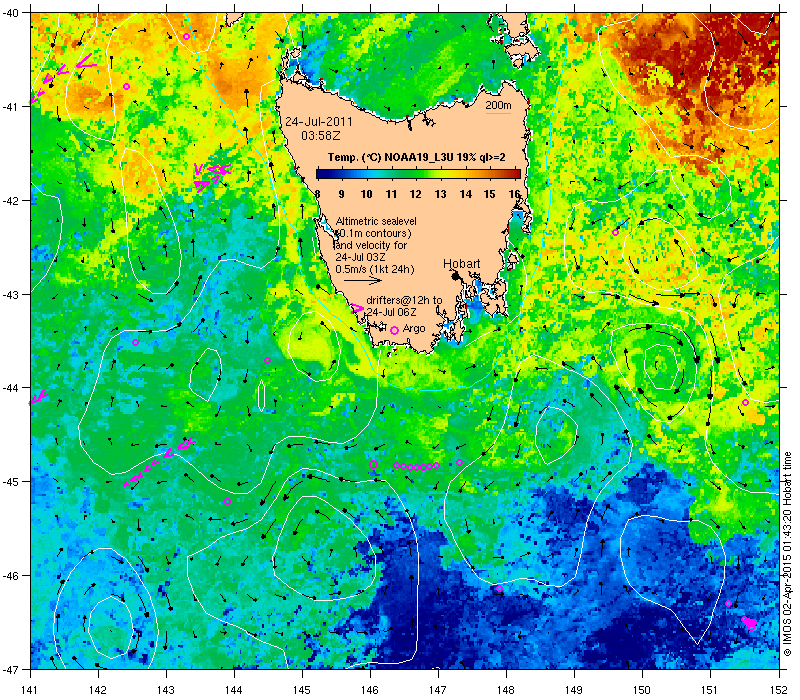Click latitude axis label -47
The height and width of the screenshot is (700, 800).
pos(13,669)
